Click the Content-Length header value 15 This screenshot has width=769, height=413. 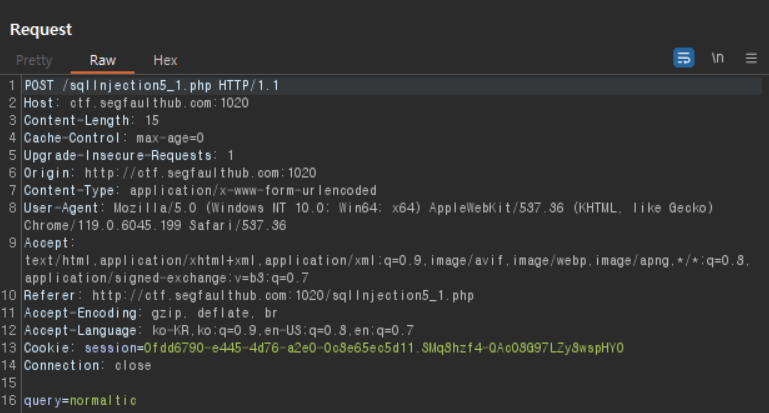coord(152,121)
